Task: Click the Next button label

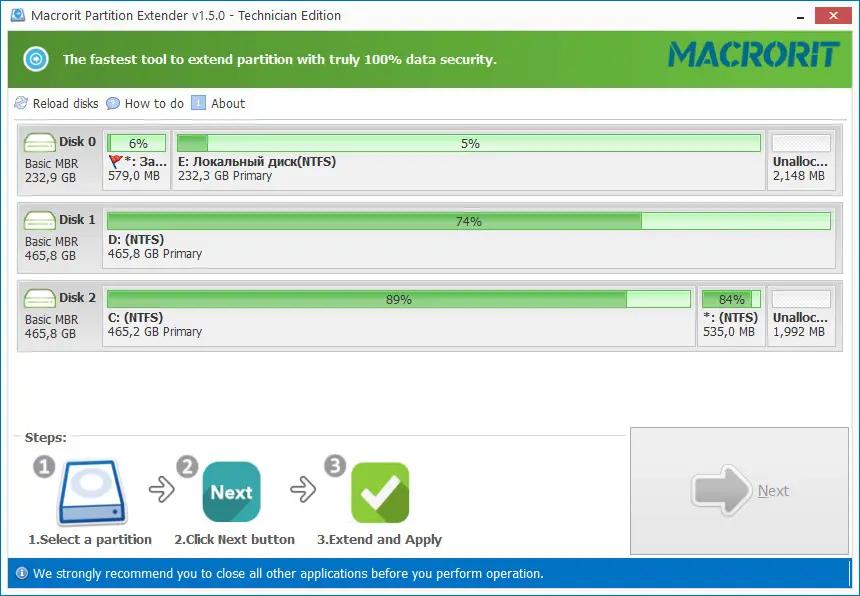Action: click(773, 491)
